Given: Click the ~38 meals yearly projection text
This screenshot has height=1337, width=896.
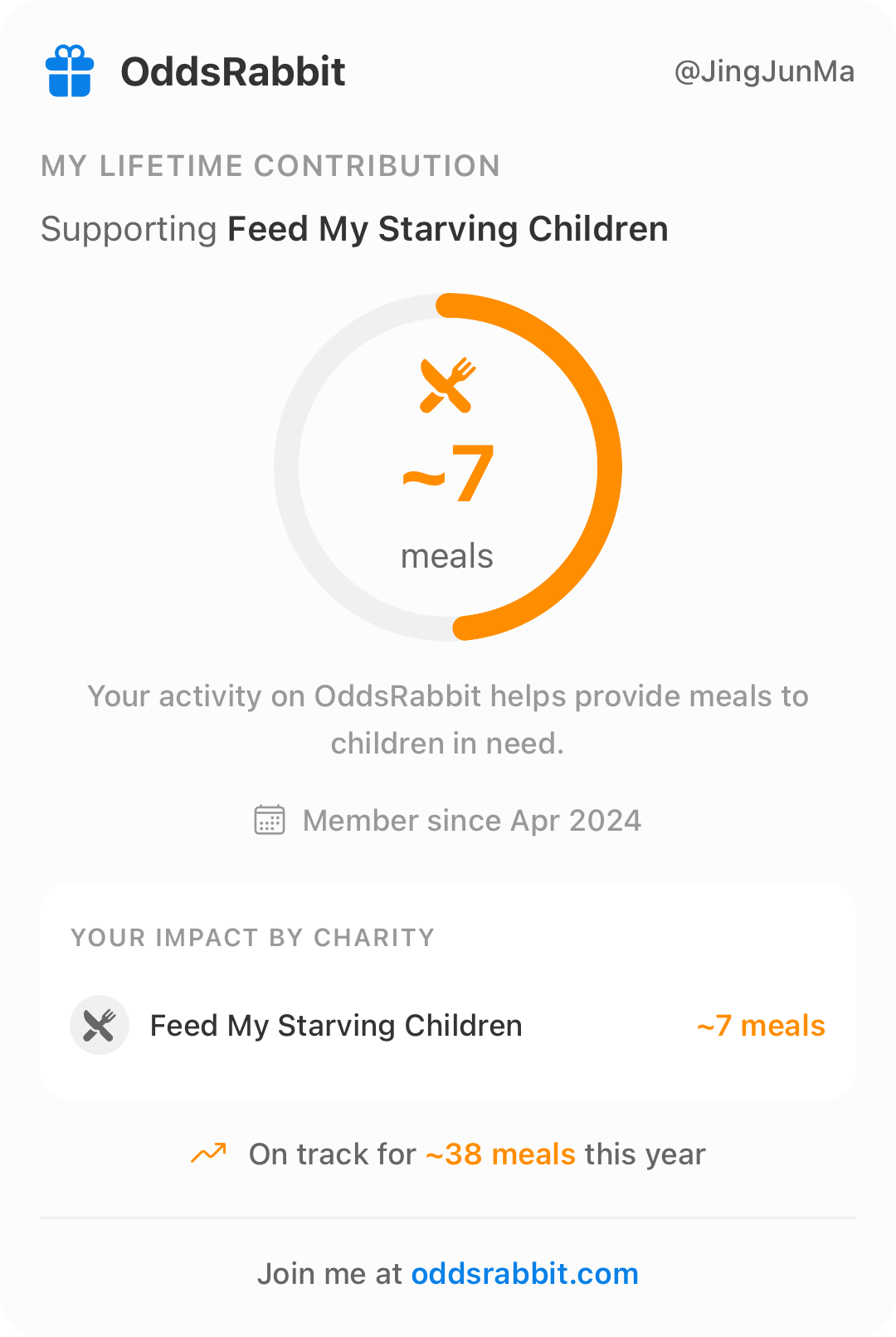Looking at the screenshot, I should coord(500,1154).
